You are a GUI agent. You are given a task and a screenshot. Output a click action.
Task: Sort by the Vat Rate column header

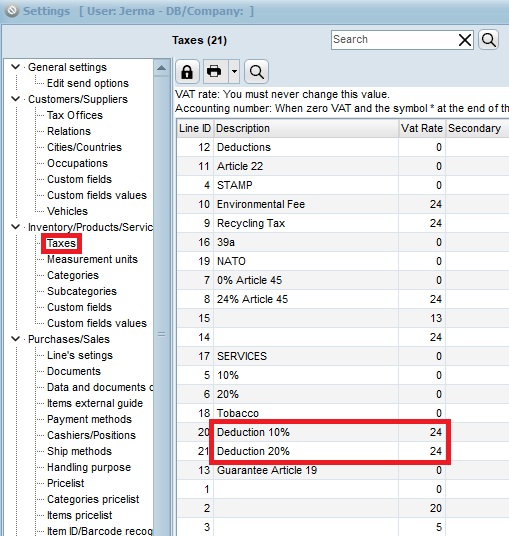422,128
